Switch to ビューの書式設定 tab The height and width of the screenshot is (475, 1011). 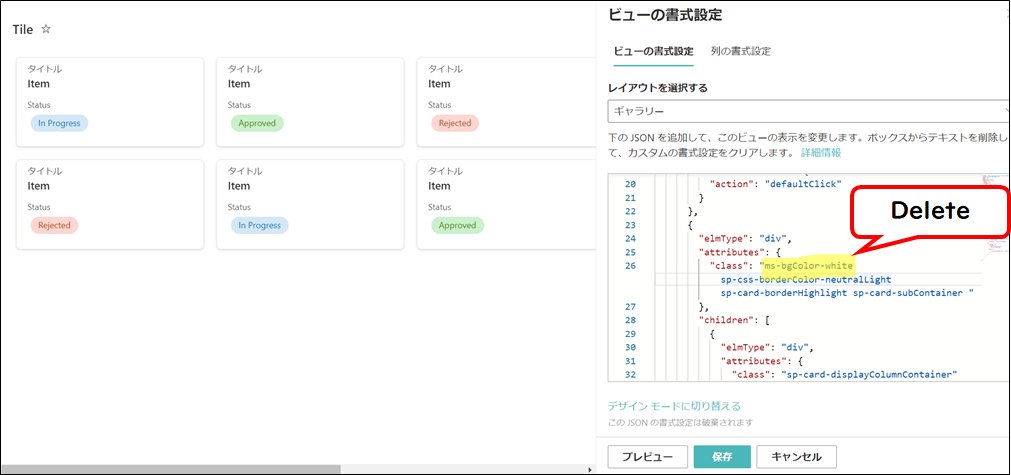click(x=653, y=52)
